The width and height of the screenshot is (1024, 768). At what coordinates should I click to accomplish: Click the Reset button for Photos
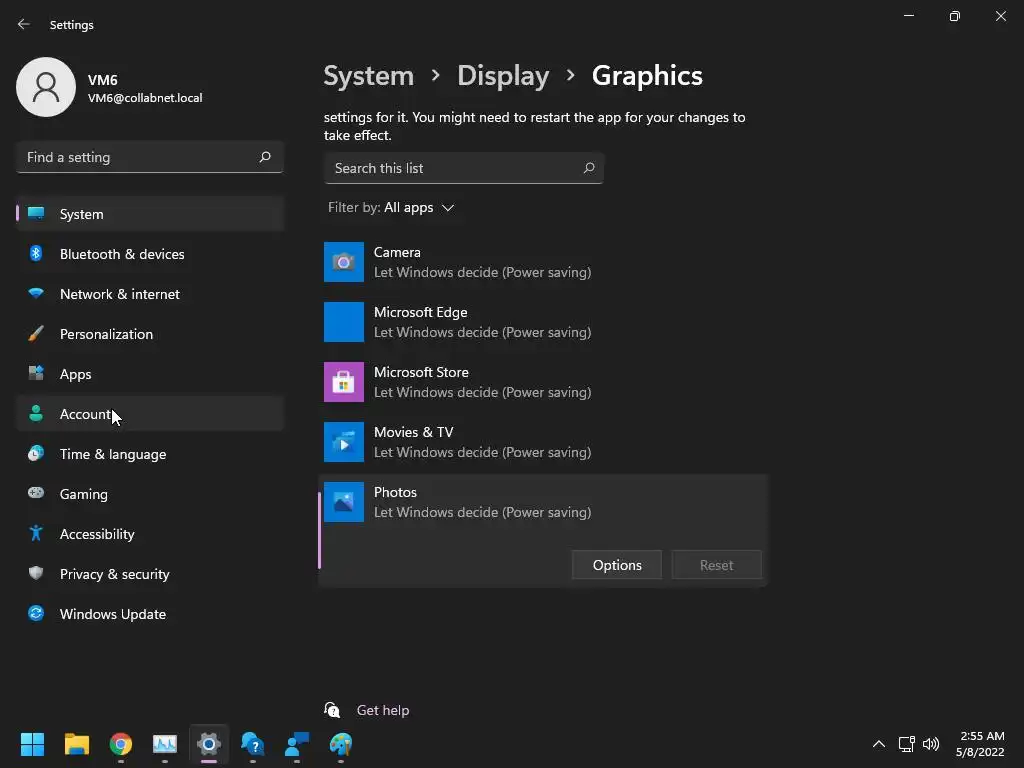[716, 565]
